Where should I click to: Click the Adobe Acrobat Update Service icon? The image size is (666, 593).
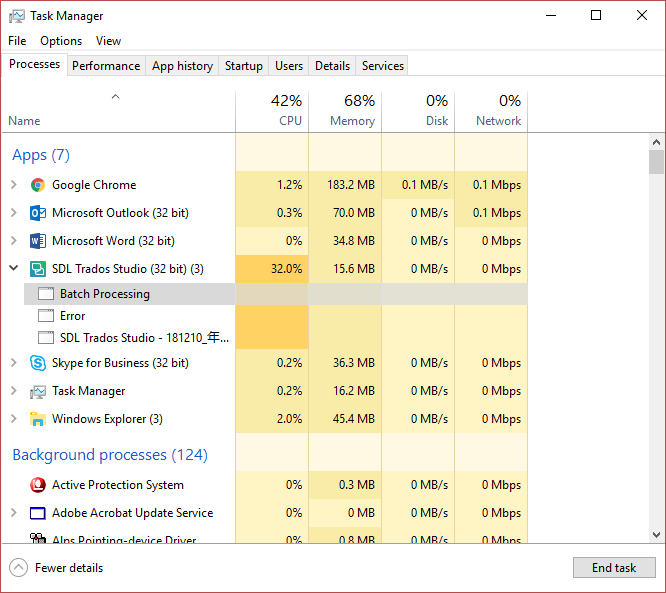coord(38,513)
